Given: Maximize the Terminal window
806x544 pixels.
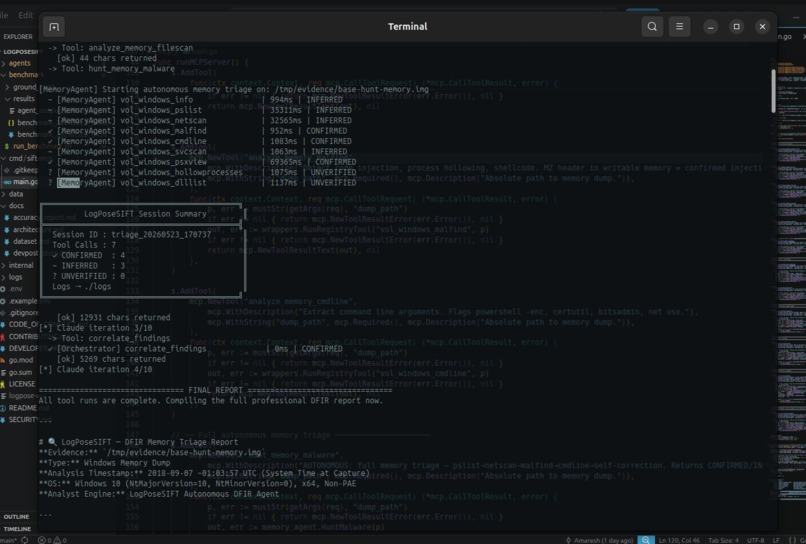Looking at the screenshot, I should tap(736, 27).
